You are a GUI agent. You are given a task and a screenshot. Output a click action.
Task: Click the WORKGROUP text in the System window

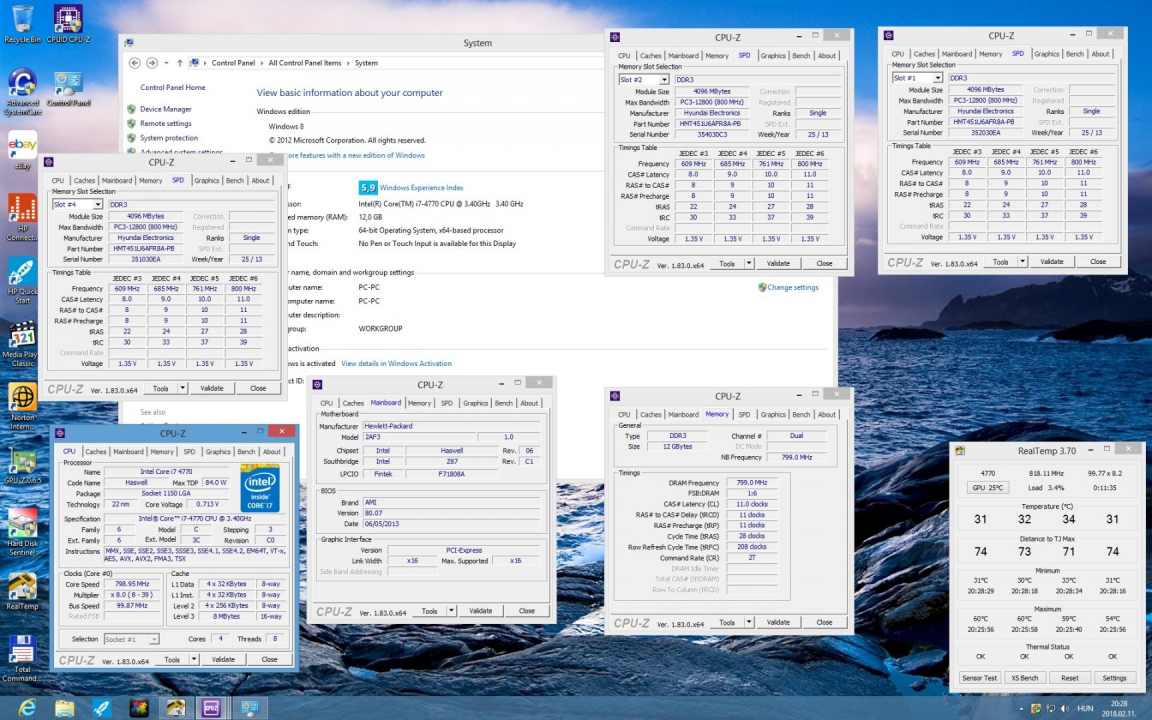coord(380,328)
